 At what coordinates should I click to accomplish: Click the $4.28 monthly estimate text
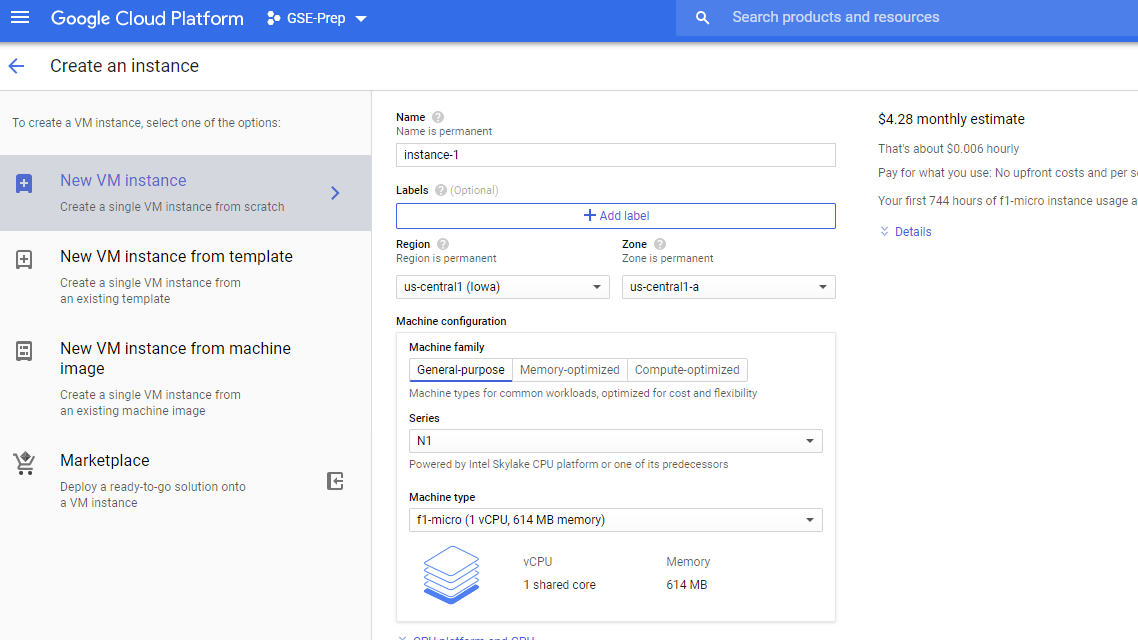coord(951,119)
